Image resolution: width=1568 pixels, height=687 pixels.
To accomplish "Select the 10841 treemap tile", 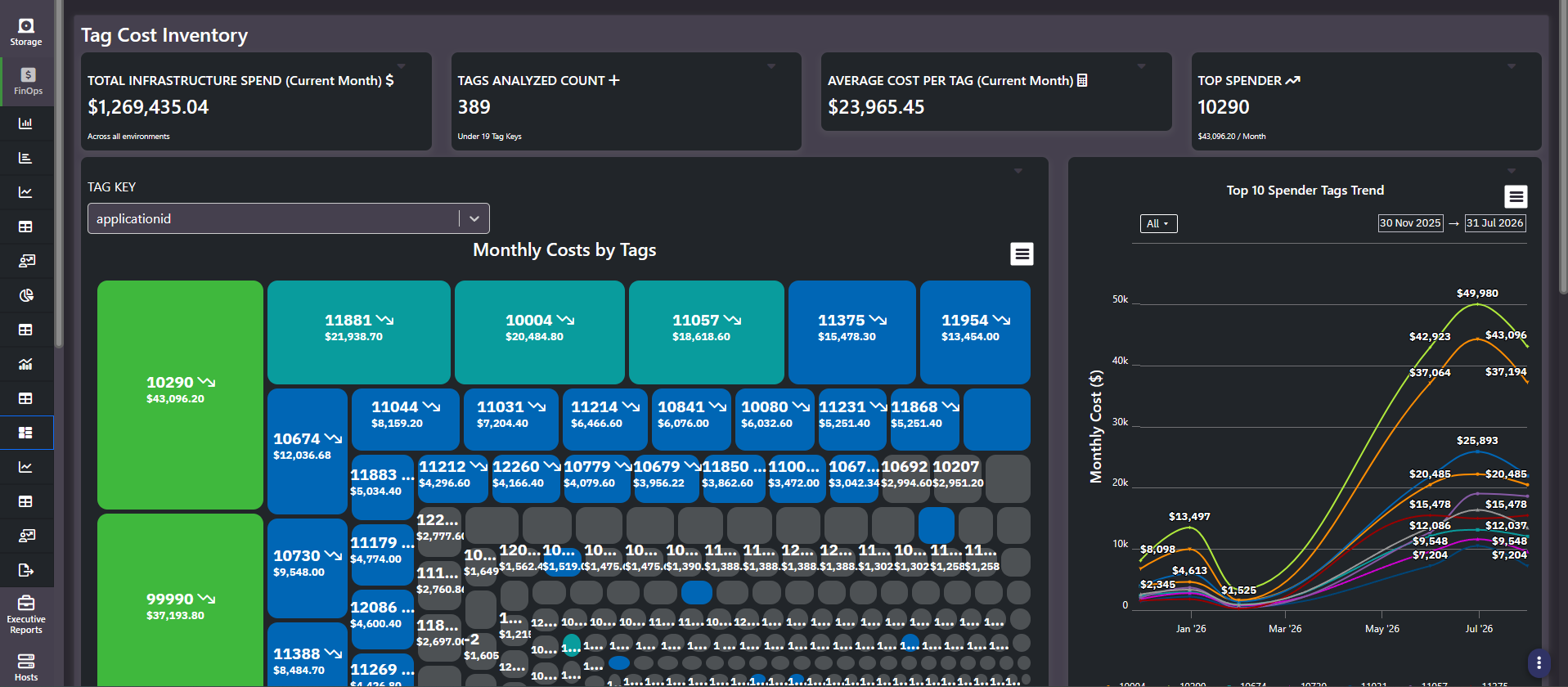I will [691, 419].
